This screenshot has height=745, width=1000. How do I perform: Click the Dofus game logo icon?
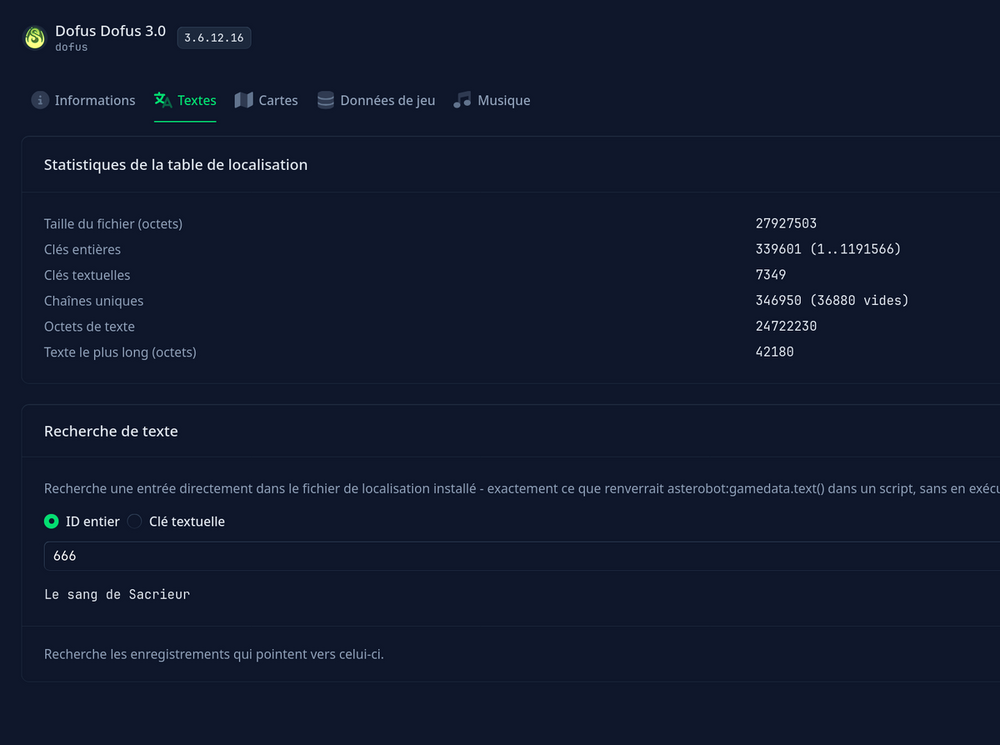pos(35,38)
